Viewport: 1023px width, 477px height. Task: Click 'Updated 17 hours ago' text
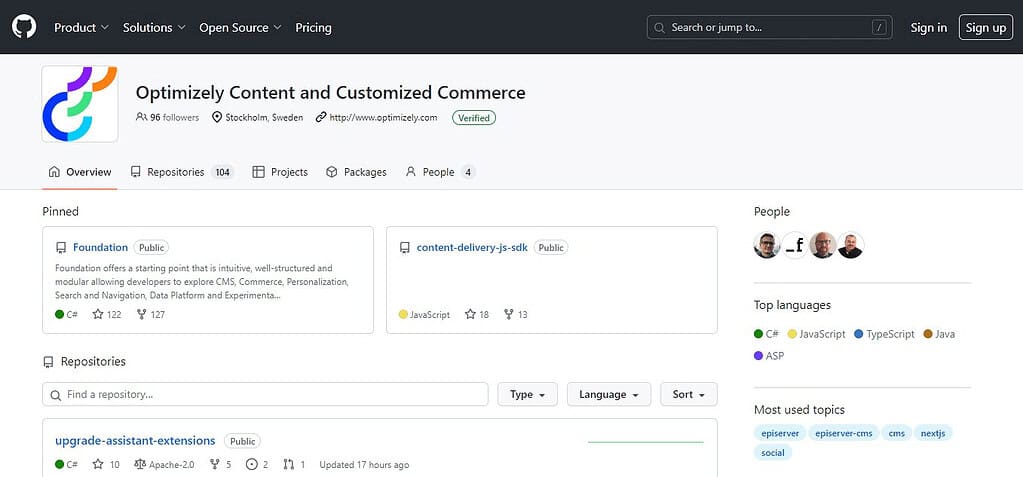[364, 465]
